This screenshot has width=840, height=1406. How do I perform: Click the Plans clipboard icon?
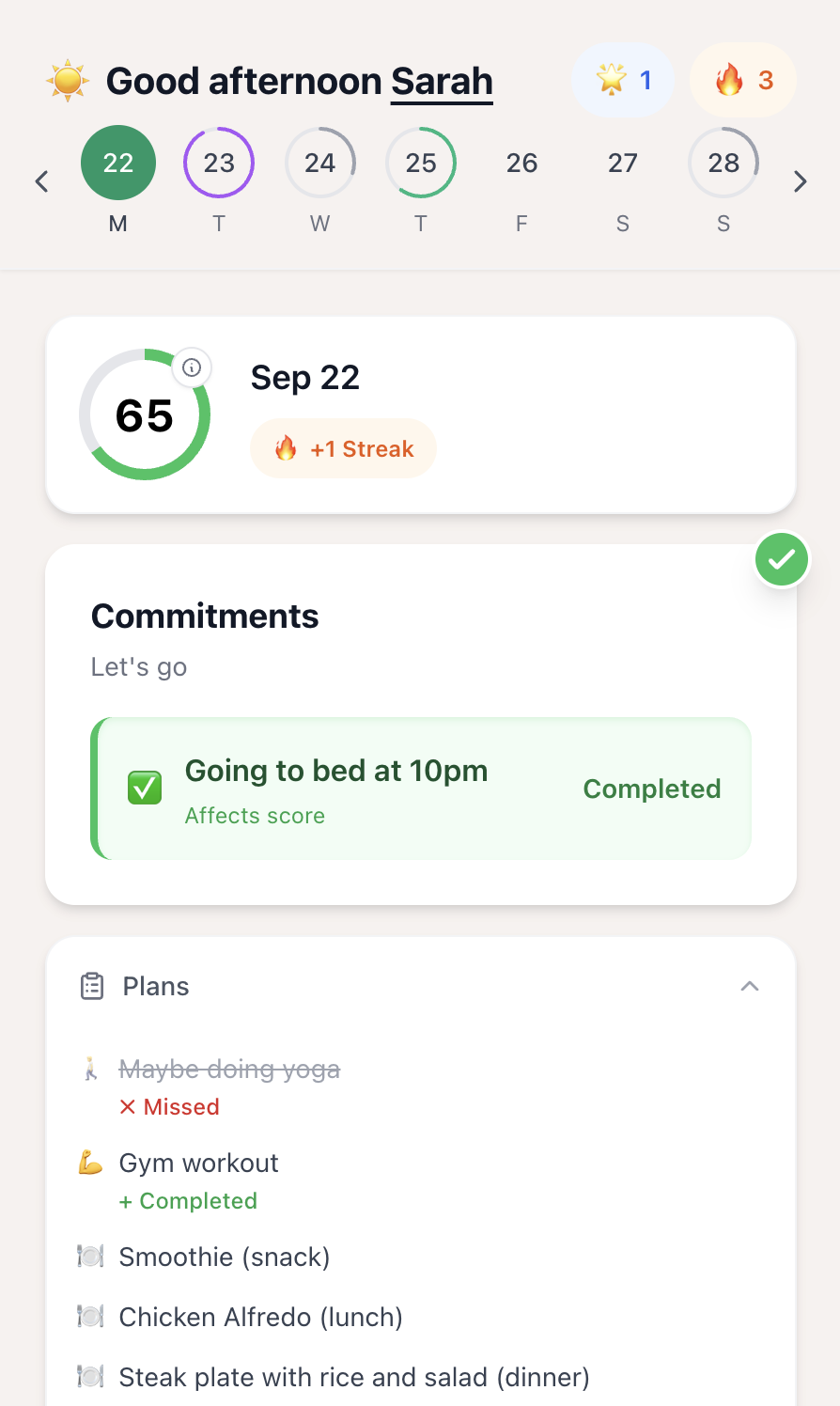tap(92, 986)
